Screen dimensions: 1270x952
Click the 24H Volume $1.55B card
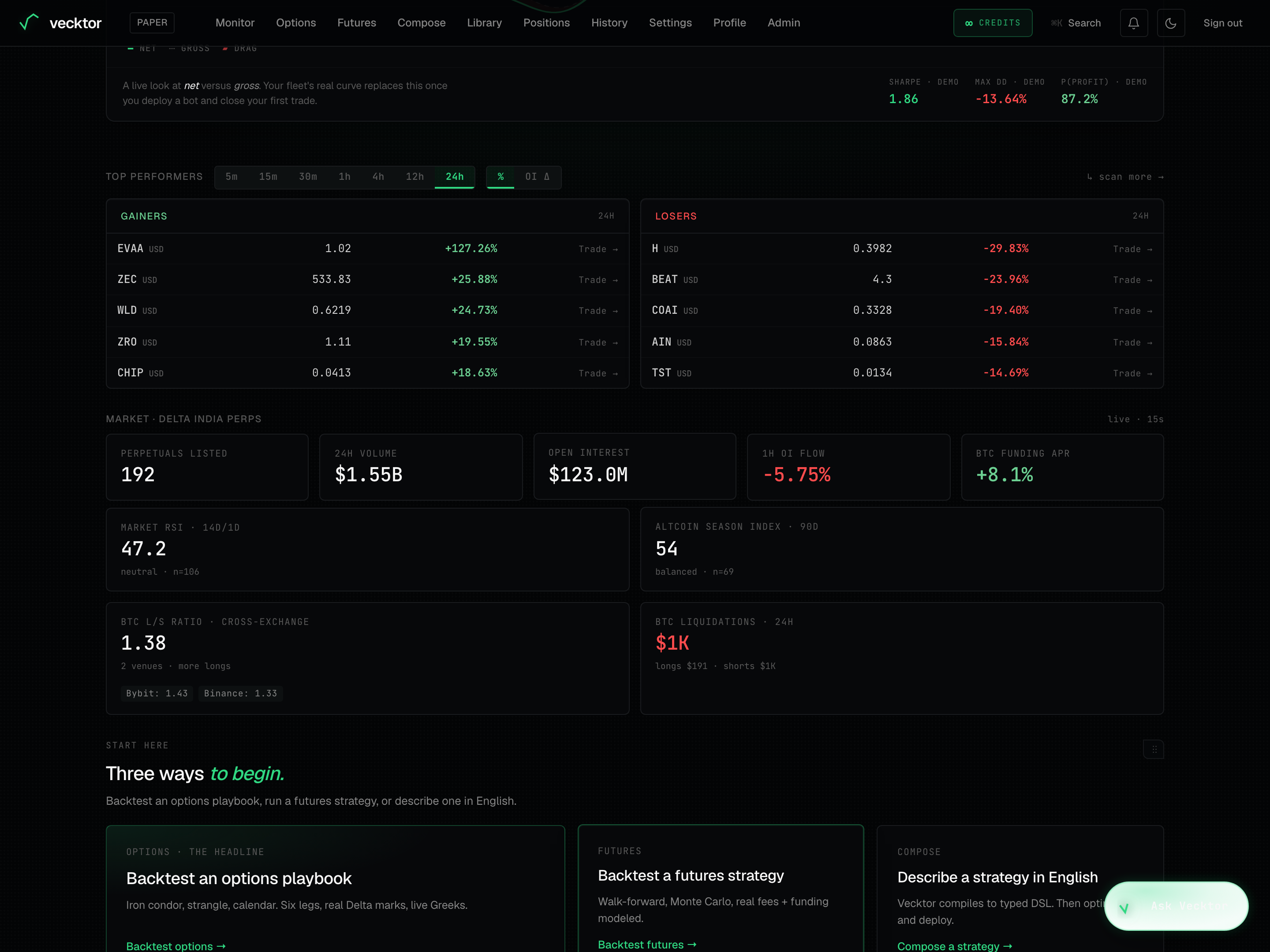(x=421, y=467)
